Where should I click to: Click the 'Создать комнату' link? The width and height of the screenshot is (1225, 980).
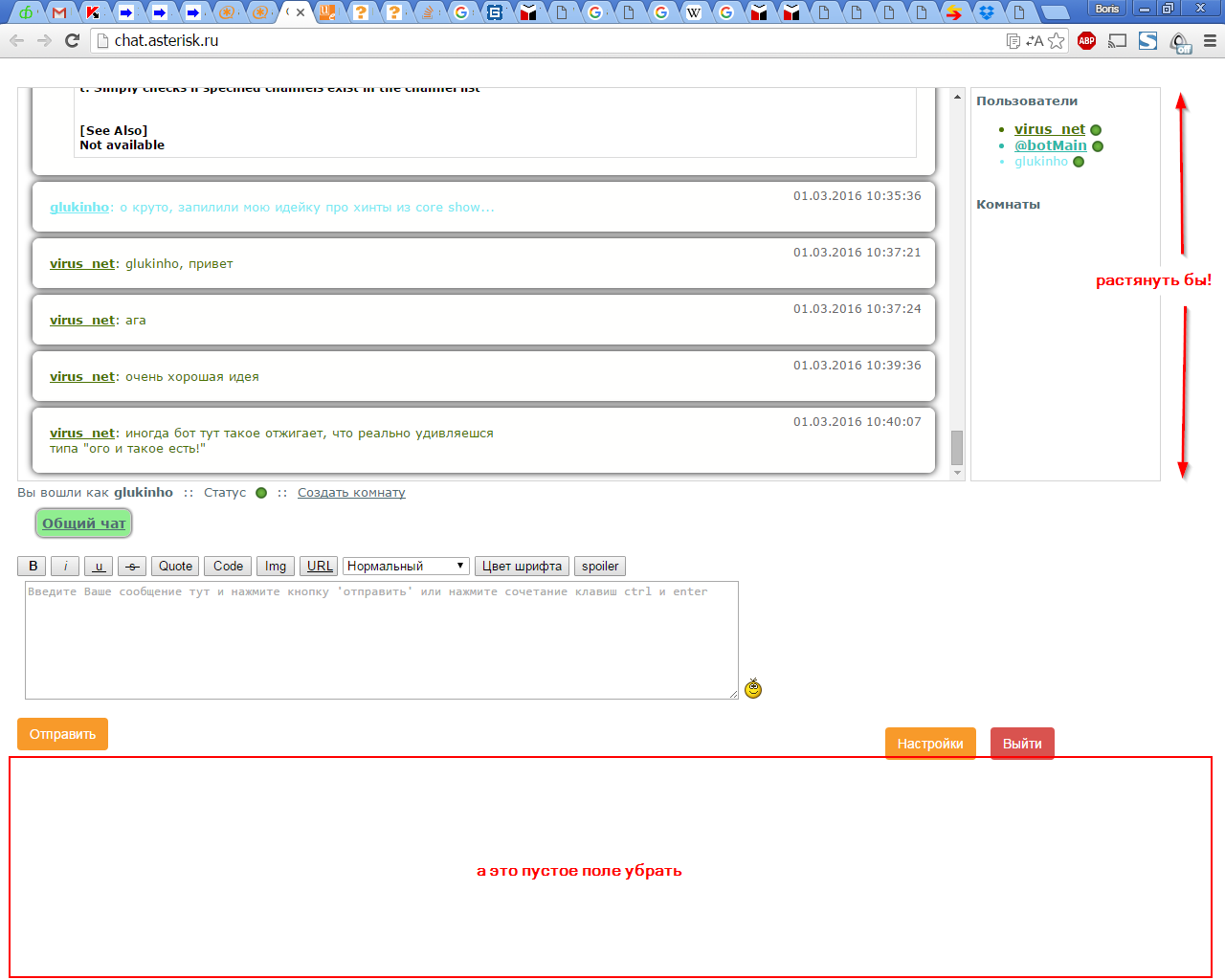[351, 492]
